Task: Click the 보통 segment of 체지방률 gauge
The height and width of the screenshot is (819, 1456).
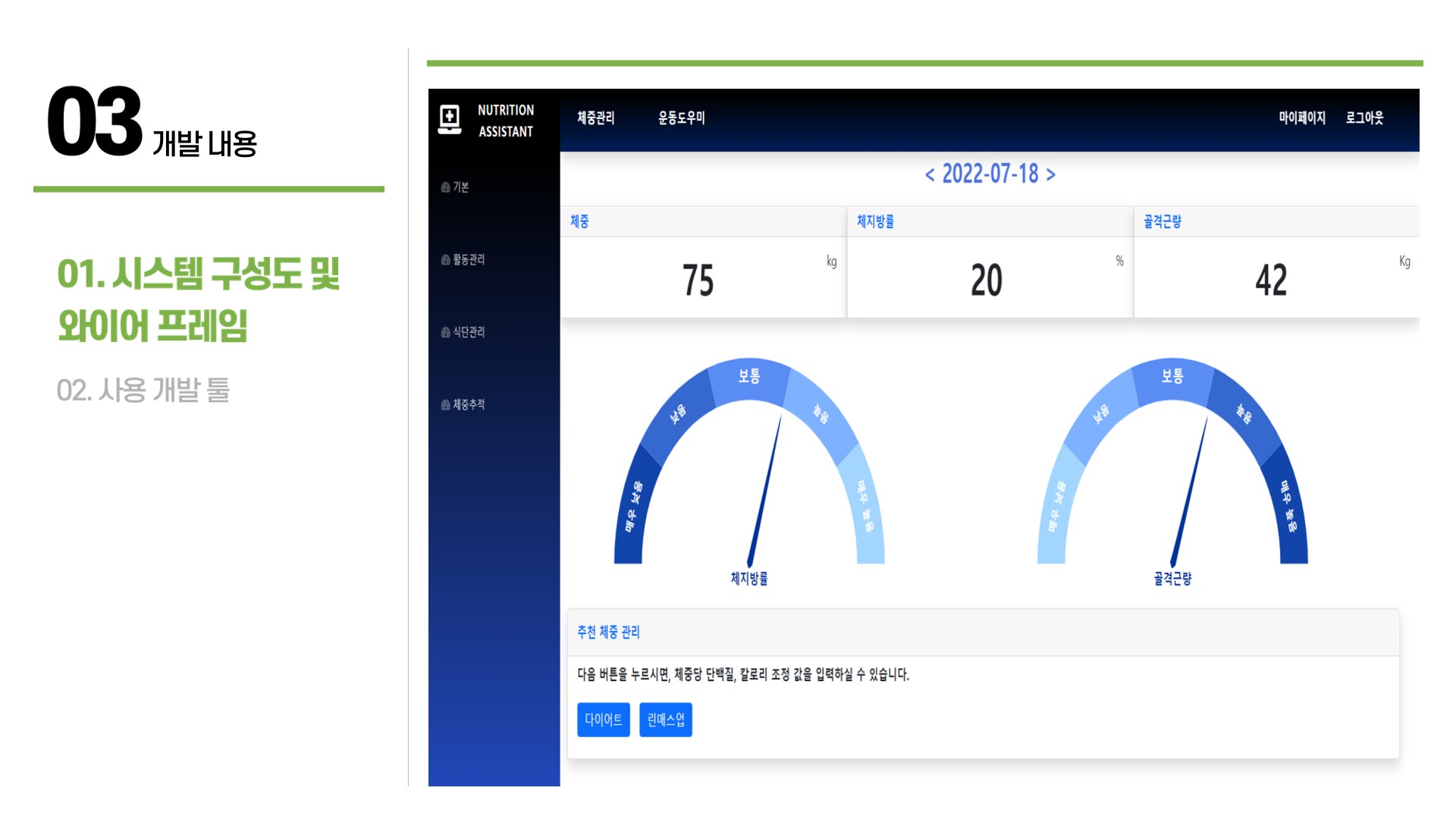Action: coord(749,379)
